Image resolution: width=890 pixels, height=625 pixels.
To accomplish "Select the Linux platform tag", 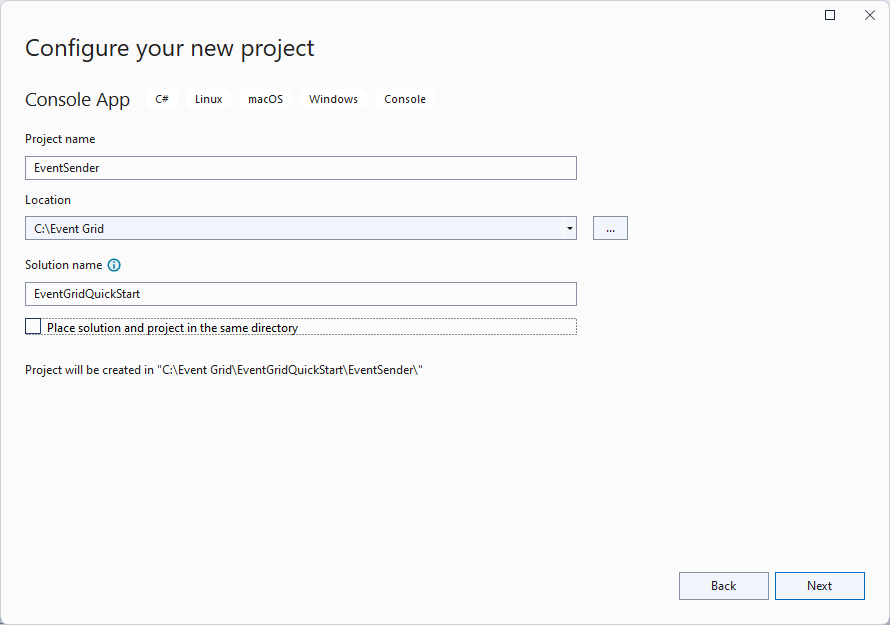I will (x=208, y=99).
